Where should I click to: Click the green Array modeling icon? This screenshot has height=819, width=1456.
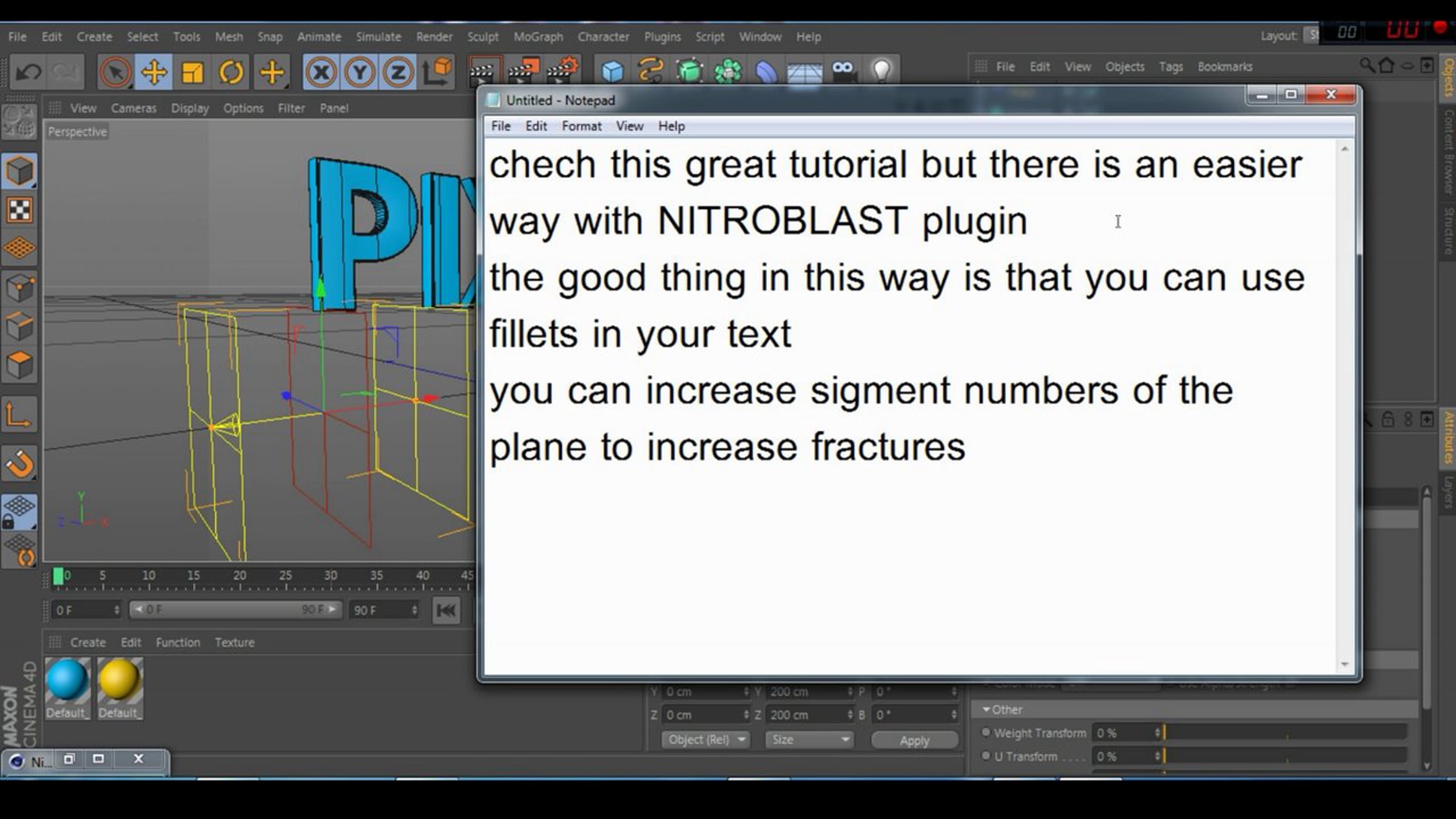[727, 73]
